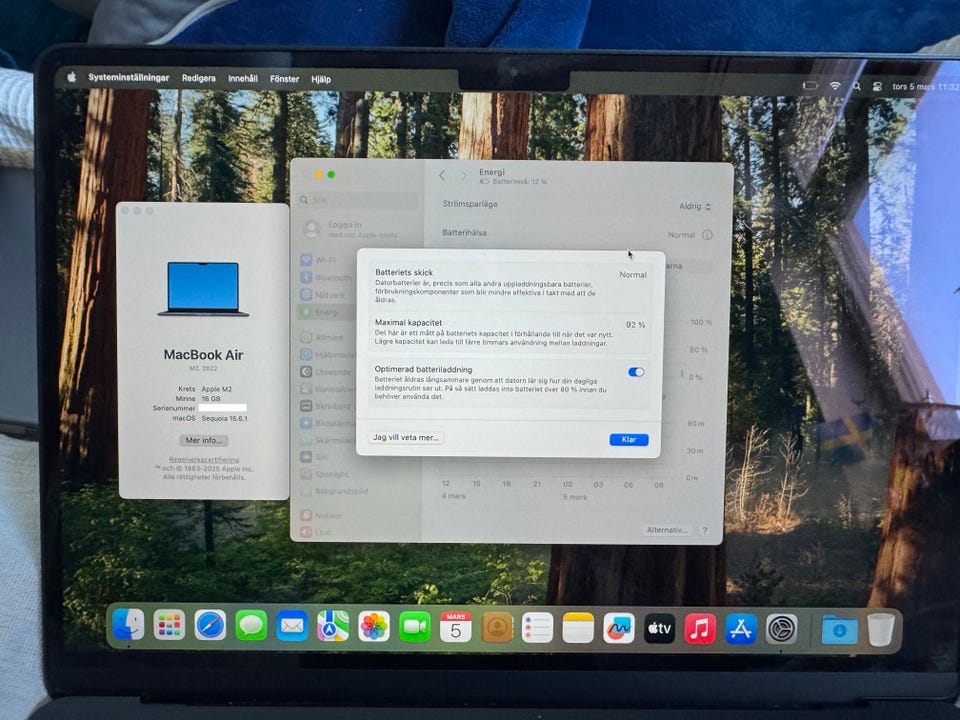Click the Alternativ... button in Energi pane
Screen dimensions: 960x720
(667, 530)
